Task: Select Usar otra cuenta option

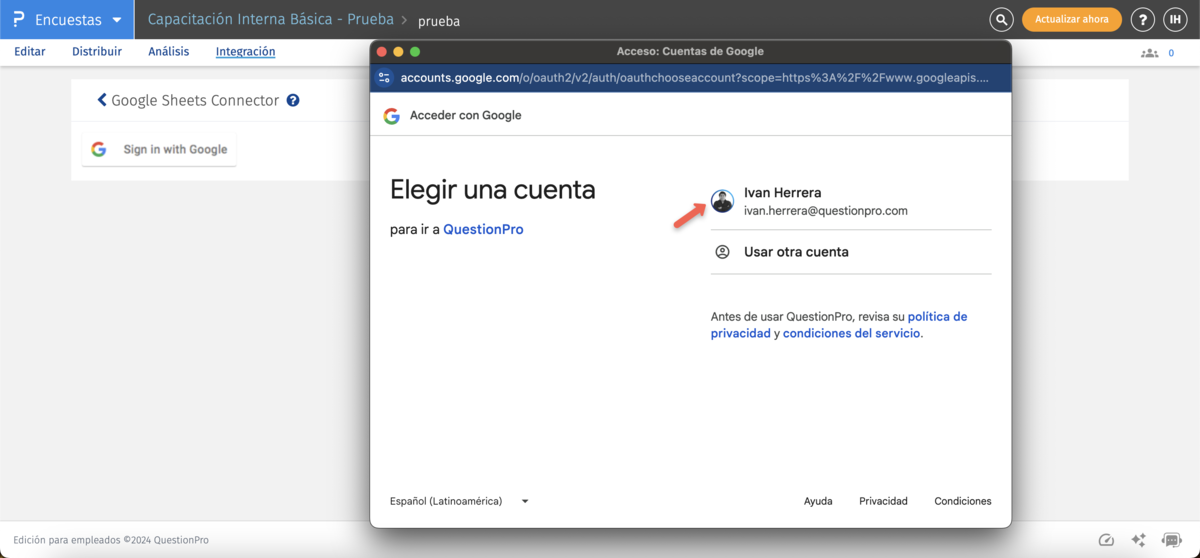Action: (x=851, y=252)
